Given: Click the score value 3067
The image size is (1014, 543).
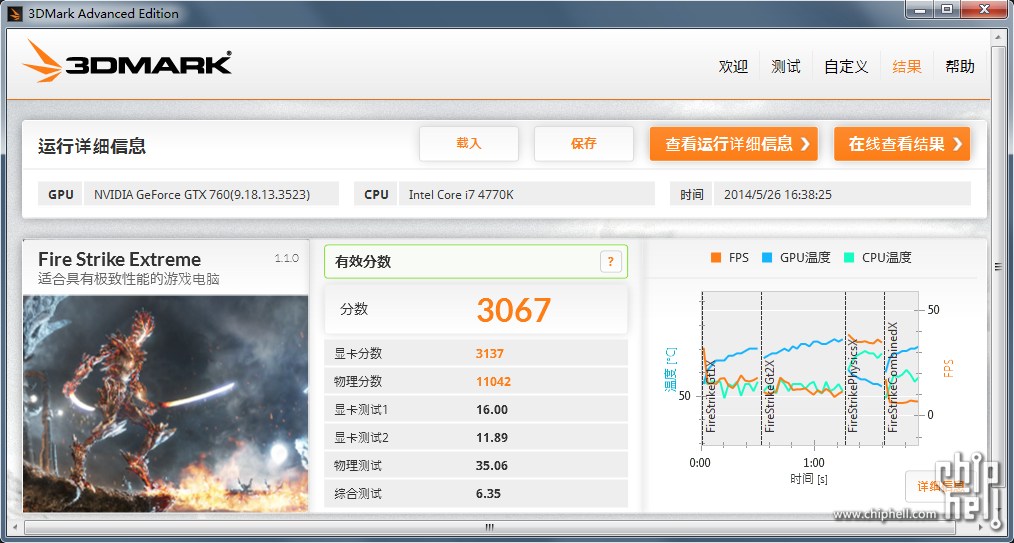Looking at the screenshot, I should (x=514, y=310).
